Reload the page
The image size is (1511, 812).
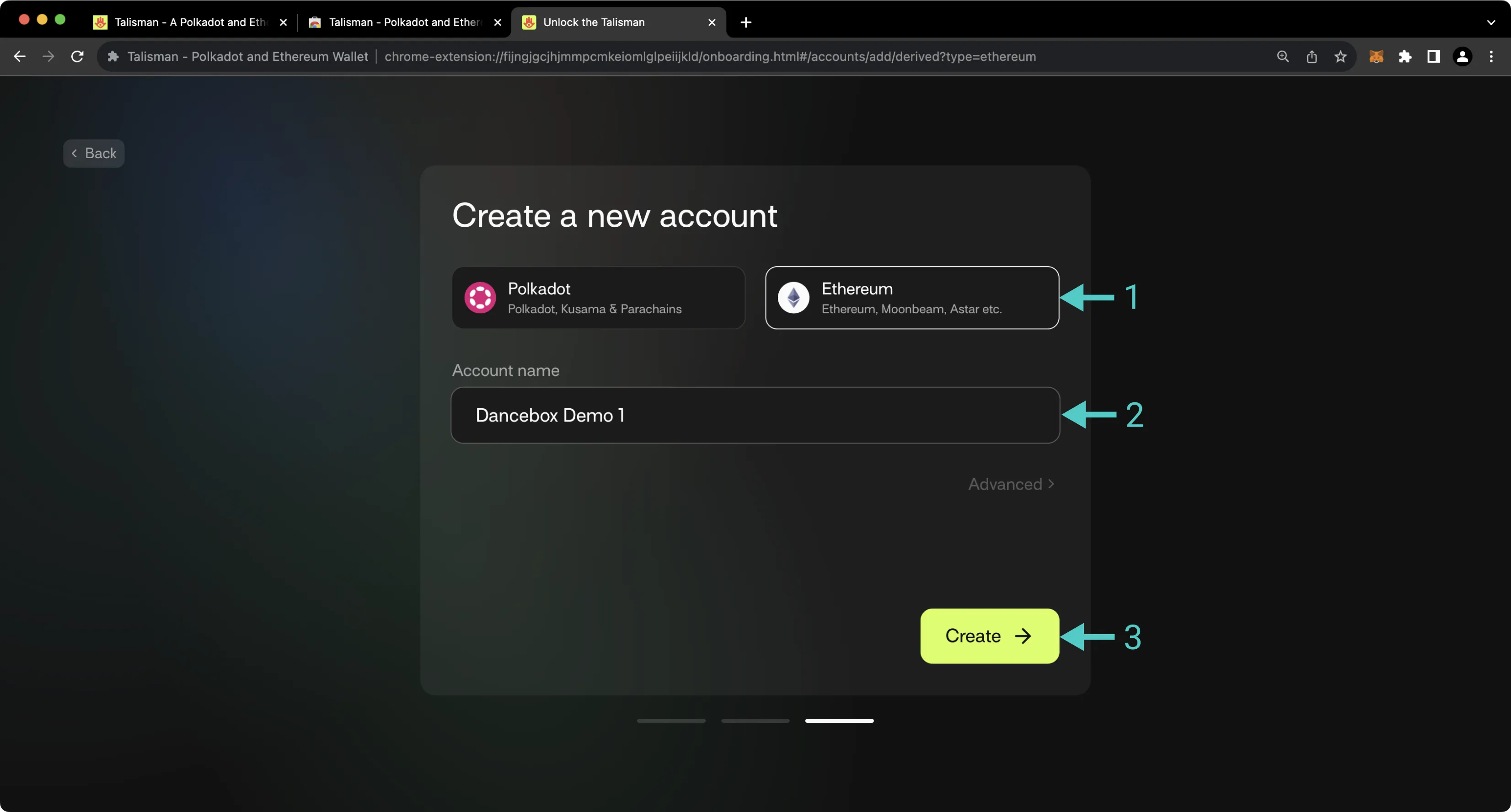click(77, 56)
